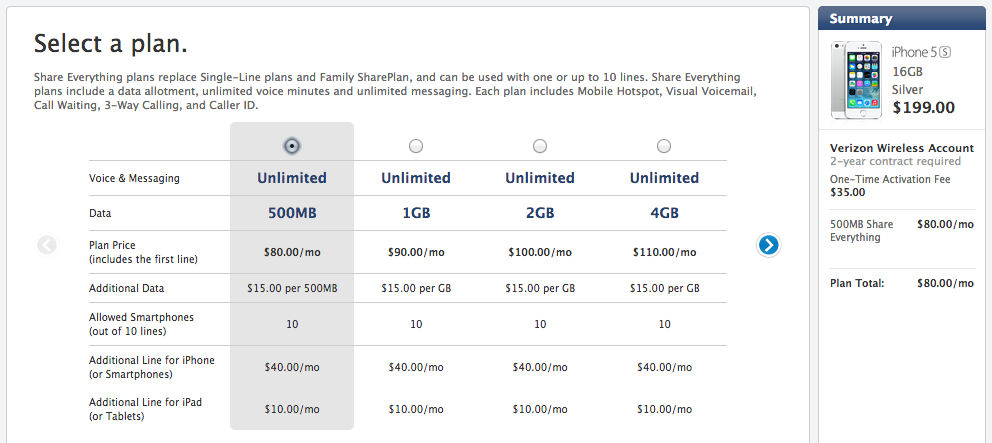Choose the 1GB plan radio button
The image size is (992, 443).
[x=416, y=146]
